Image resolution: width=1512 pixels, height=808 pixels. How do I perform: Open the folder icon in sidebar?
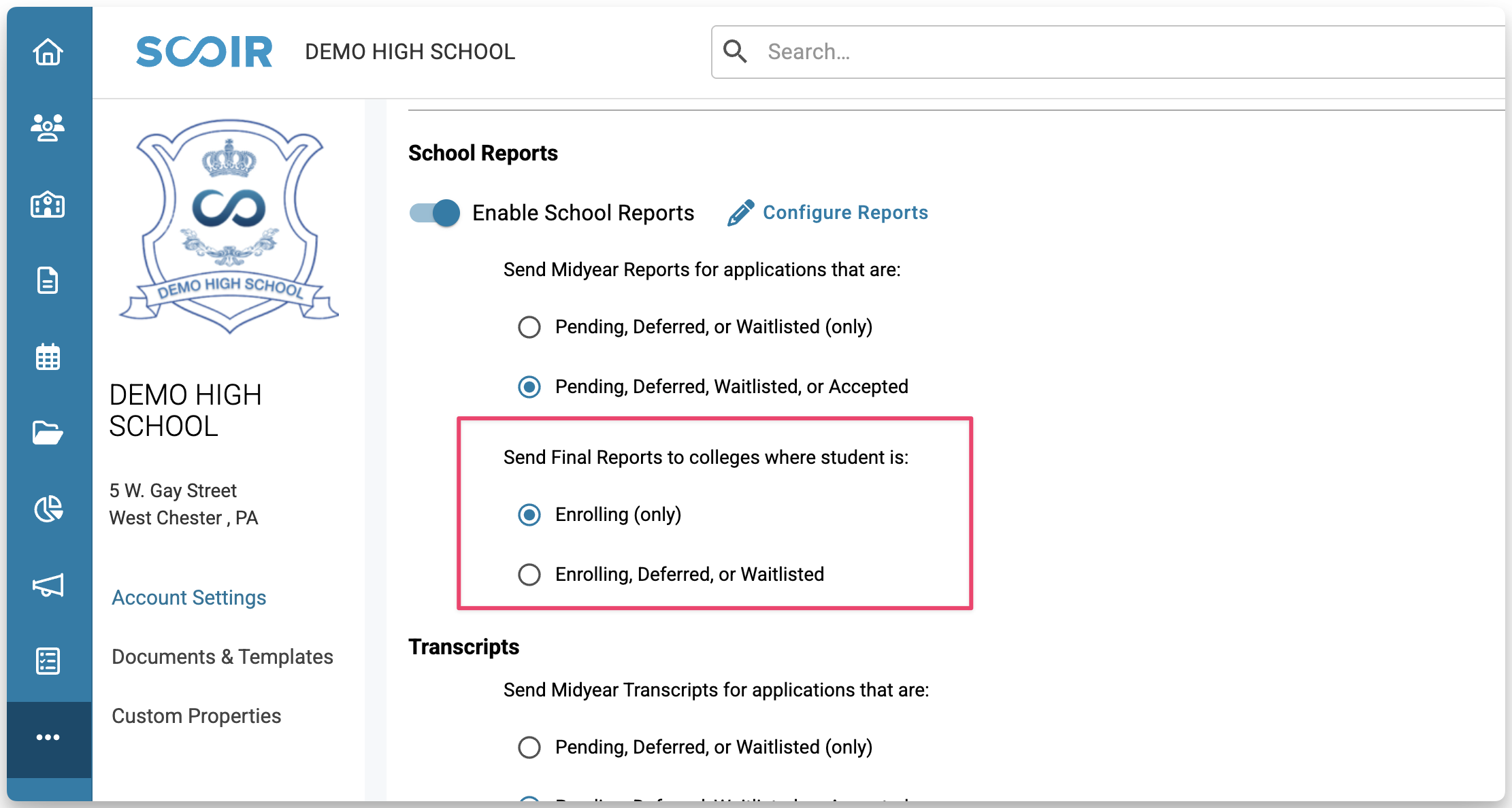click(48, 433)
